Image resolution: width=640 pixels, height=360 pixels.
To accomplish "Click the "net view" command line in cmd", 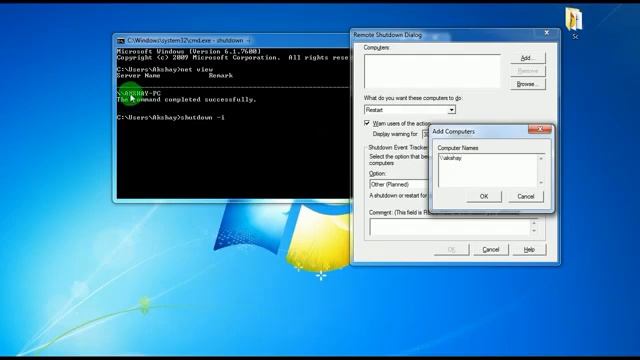I will (165, 69).
